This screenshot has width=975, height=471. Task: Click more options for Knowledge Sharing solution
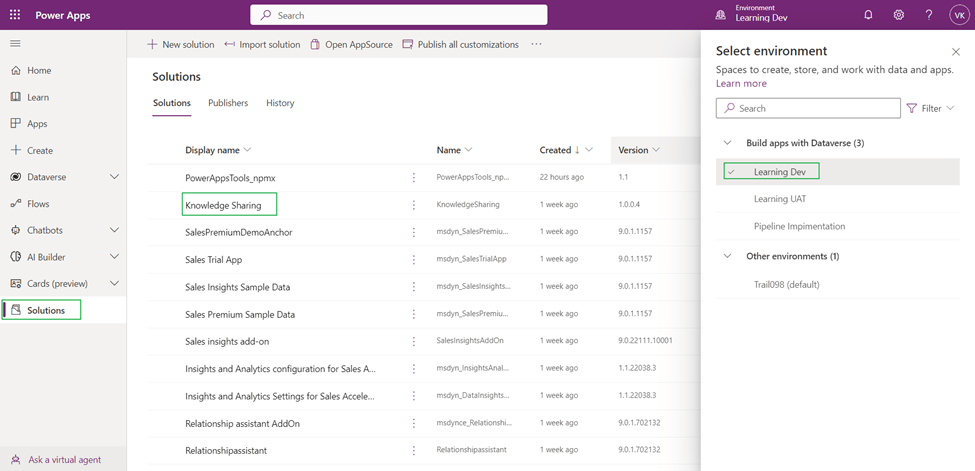point(414,205)
